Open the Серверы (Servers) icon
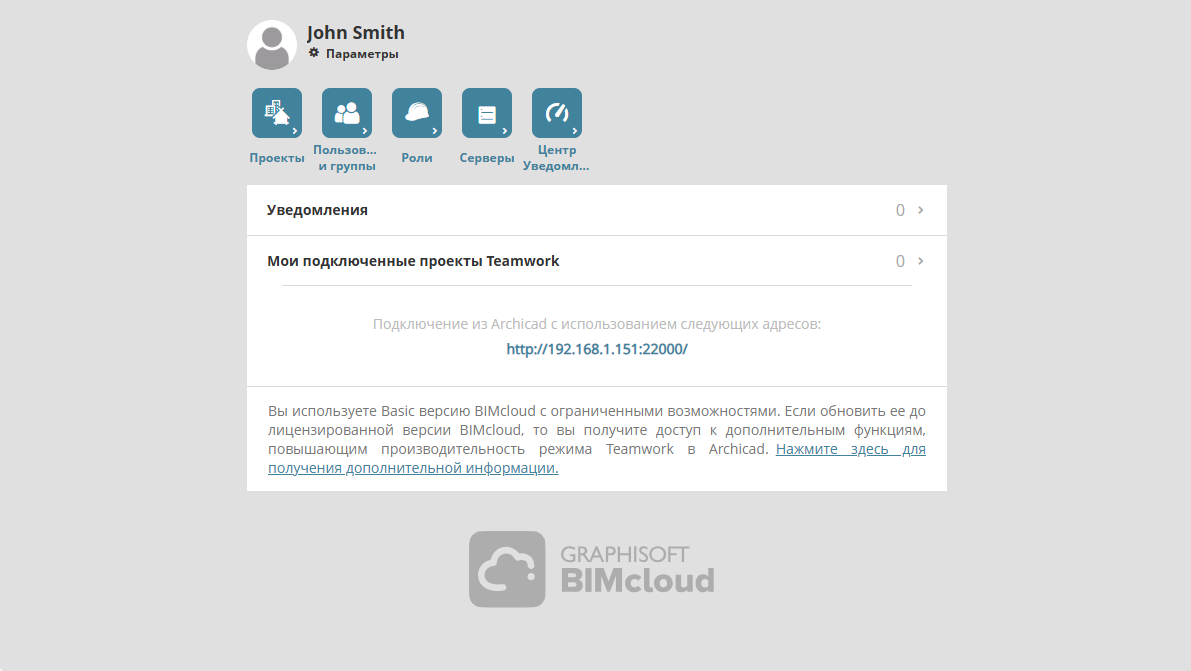This screenshot has height=671, width=1191. pos(487,113)
